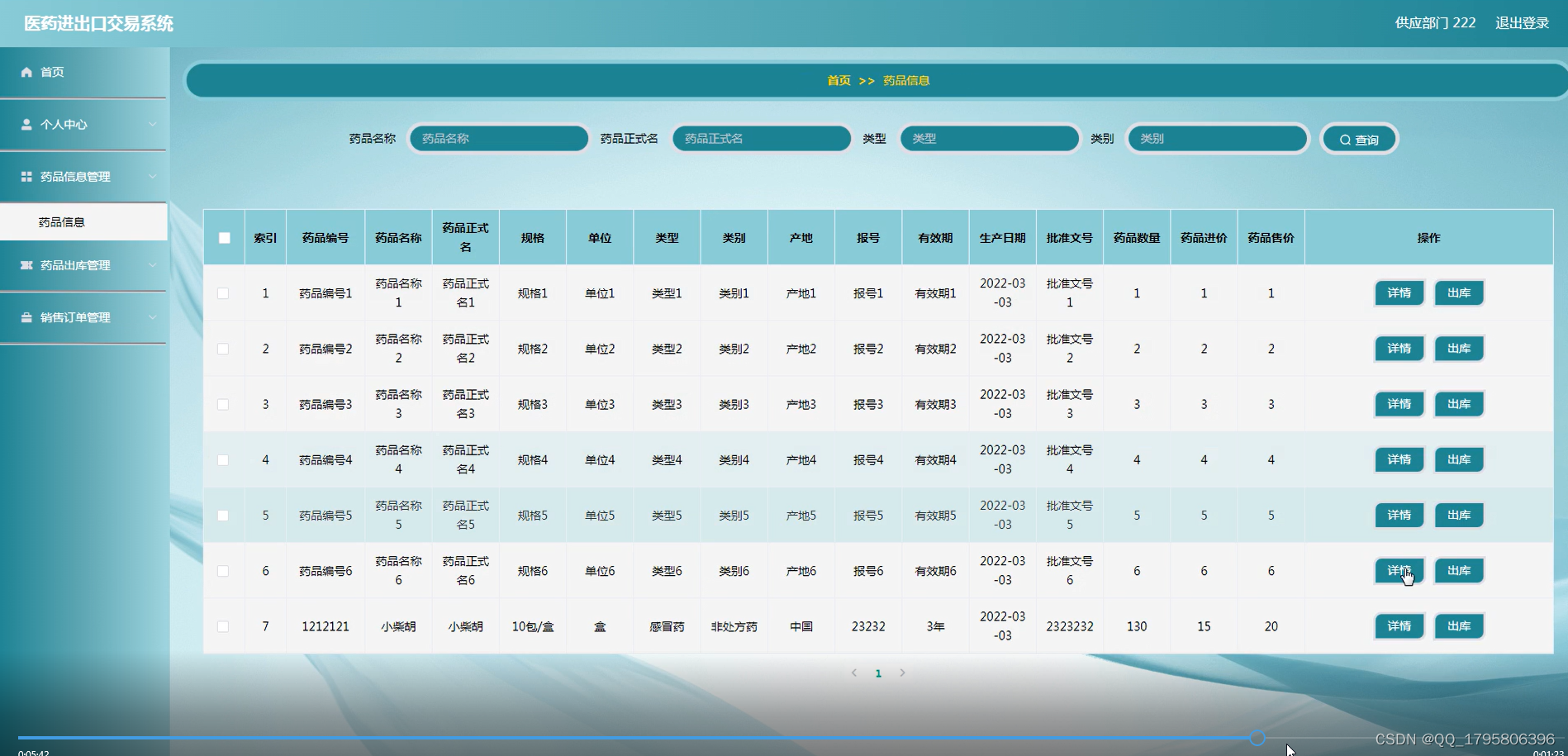The image size is (1568, 756).
Task: Click the ticket icon beside 药品出库管理
Action: 26,265
